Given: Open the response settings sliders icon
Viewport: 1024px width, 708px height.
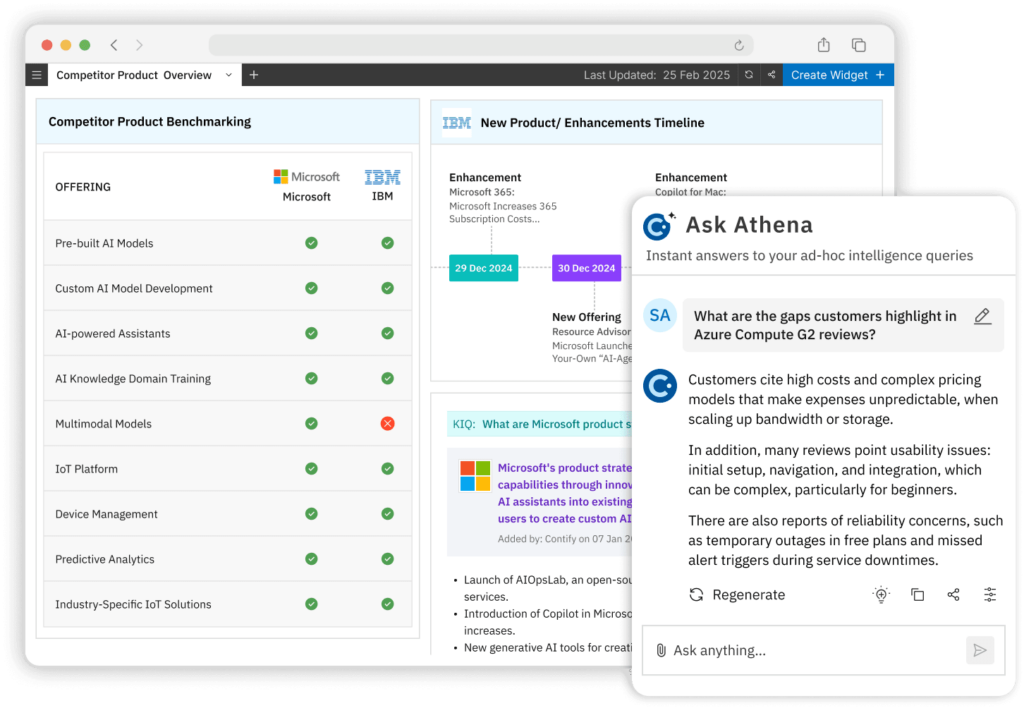Looking at the screenshot, I should pyautogui.click(x=989, y=594).
